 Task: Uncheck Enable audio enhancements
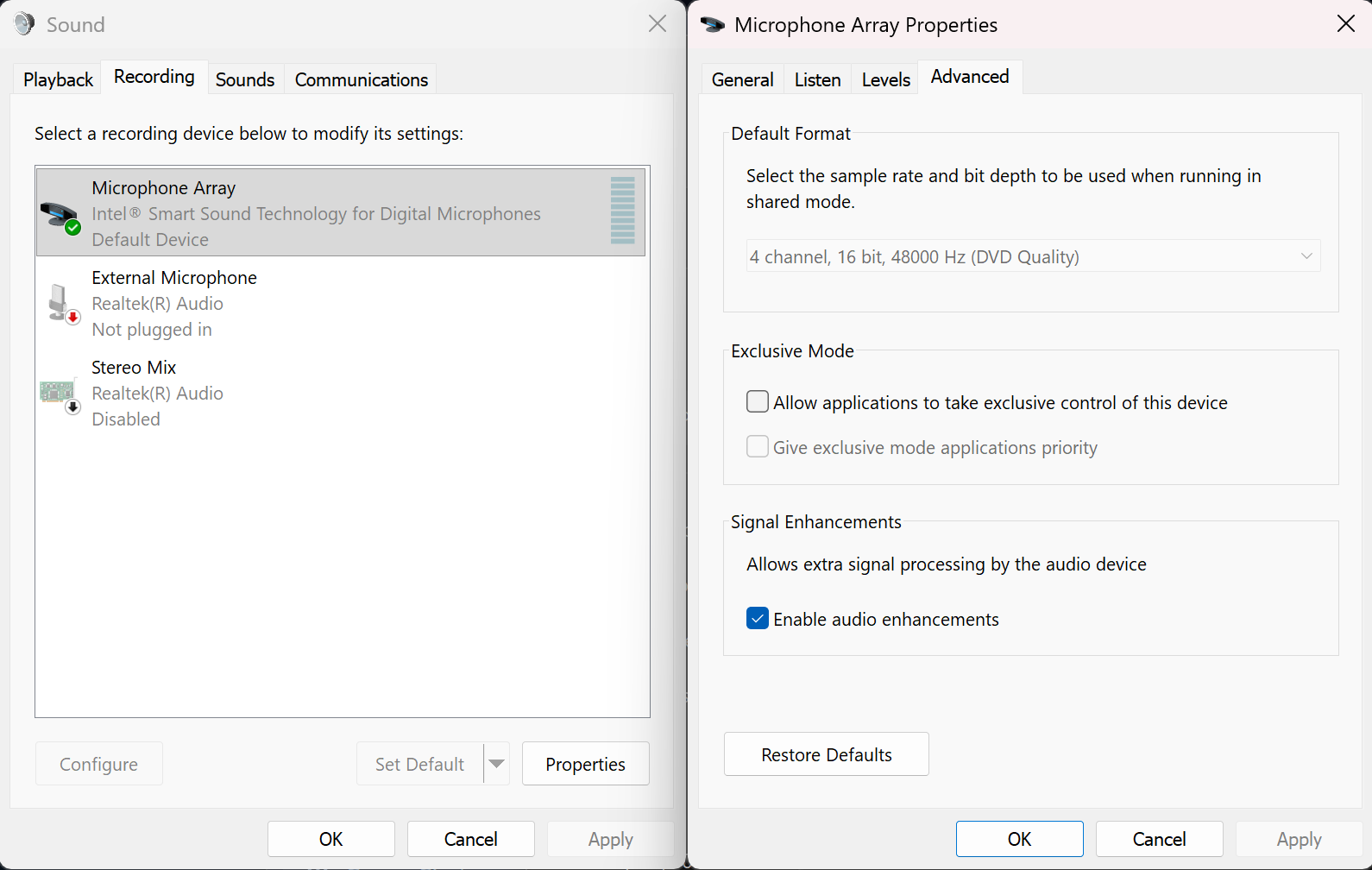pyautogui.click(x=757, y=619)
